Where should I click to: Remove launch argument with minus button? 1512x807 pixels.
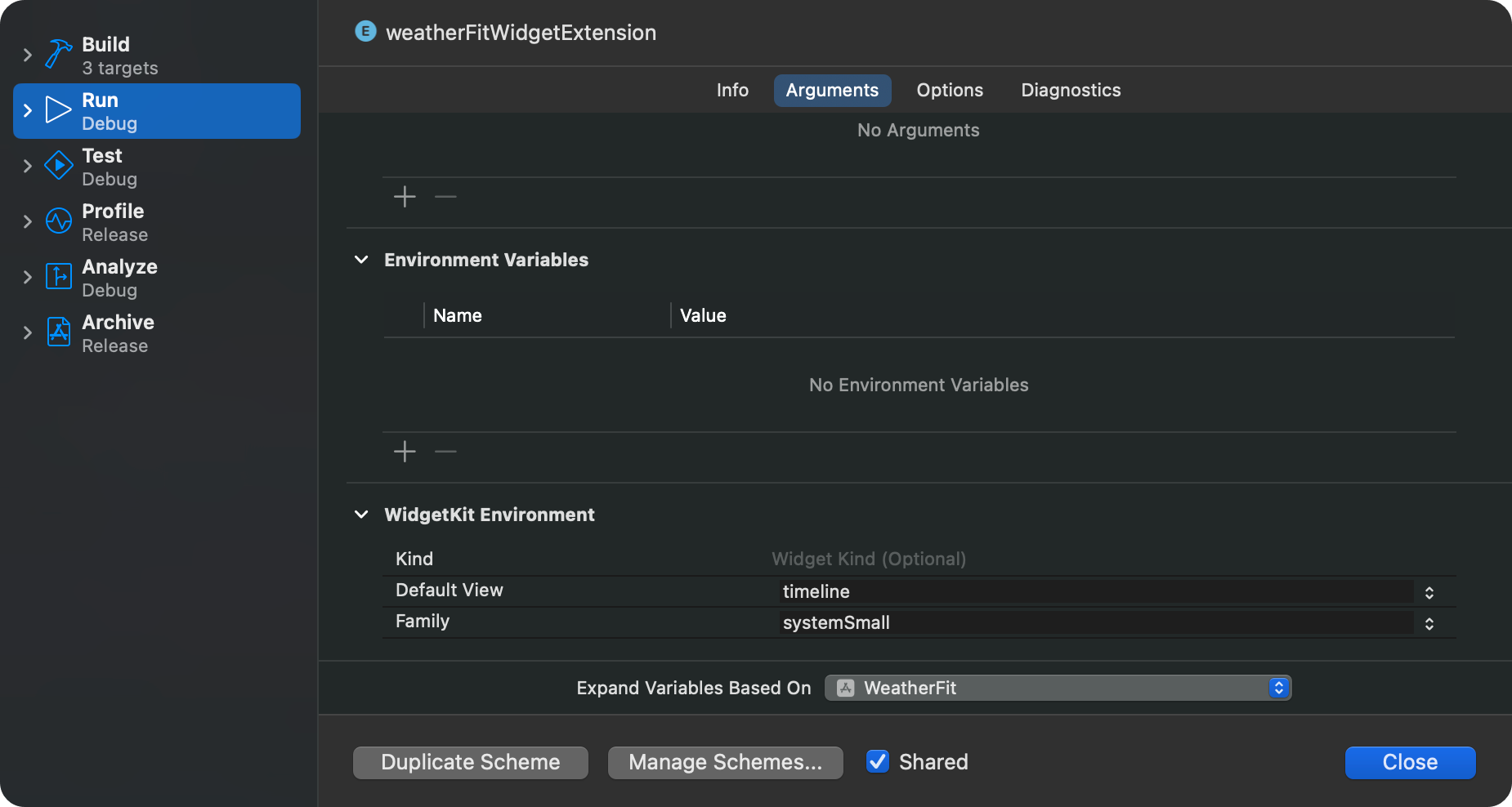pyautogui.click(x=445, y=197)
